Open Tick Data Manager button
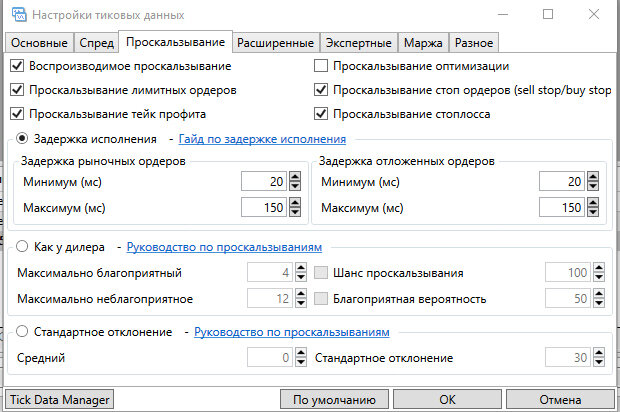Screen dimensions: 620x412 (59, 399)
